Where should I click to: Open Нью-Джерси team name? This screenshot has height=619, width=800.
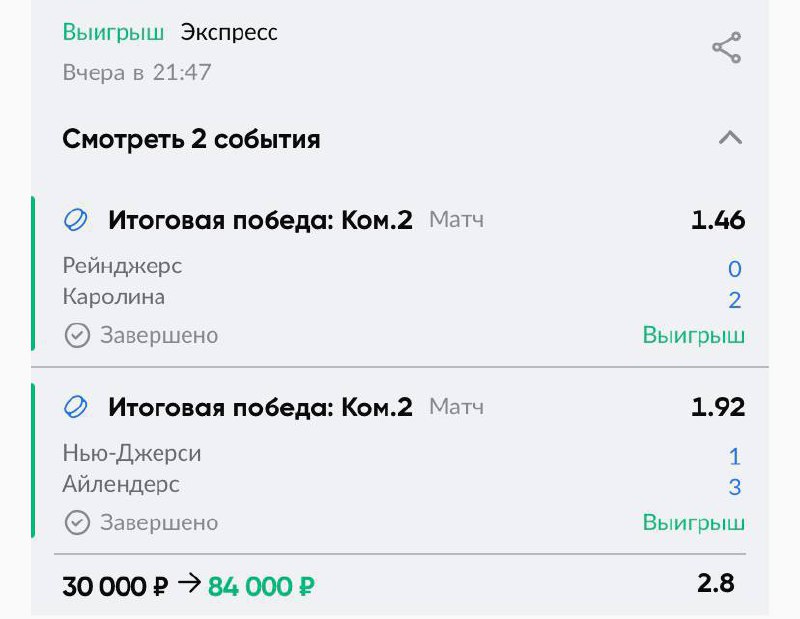pyautogui.click(x=131, y=454)
